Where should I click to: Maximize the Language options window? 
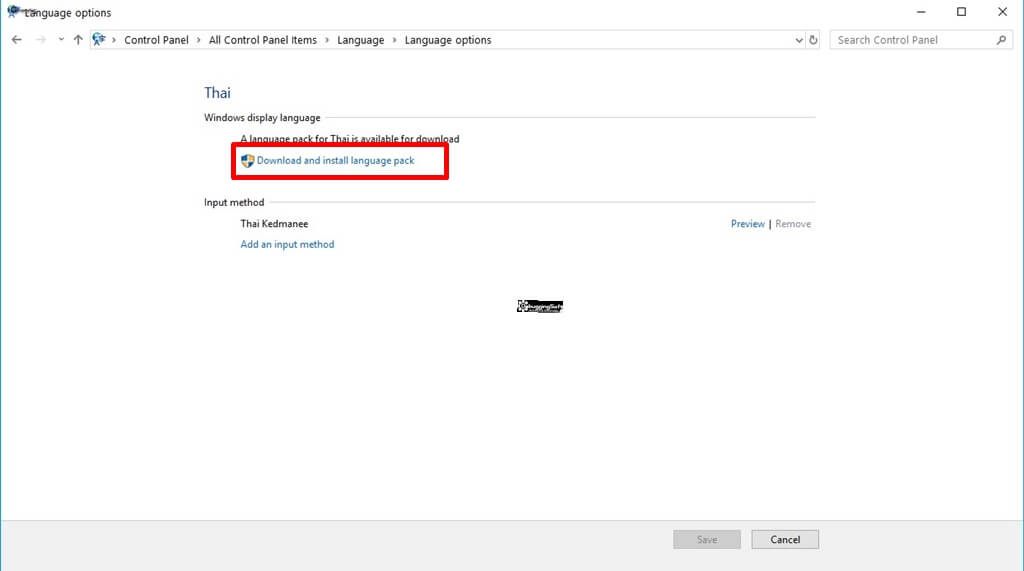tap(961, 12)
